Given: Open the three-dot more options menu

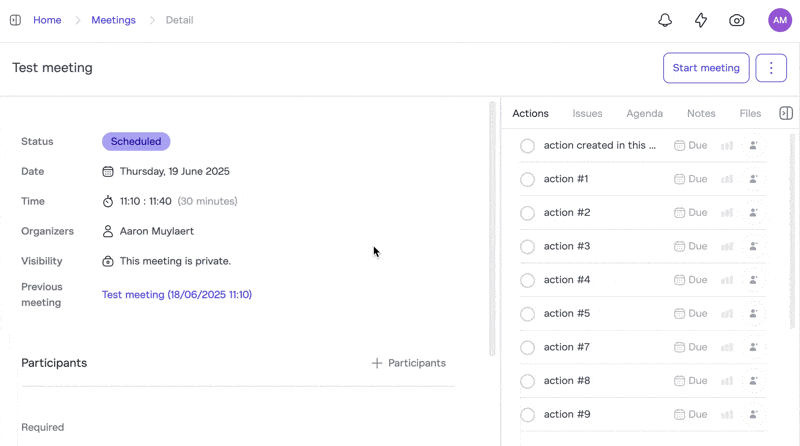Looking at the screenshot, I should tap(771, 68).
